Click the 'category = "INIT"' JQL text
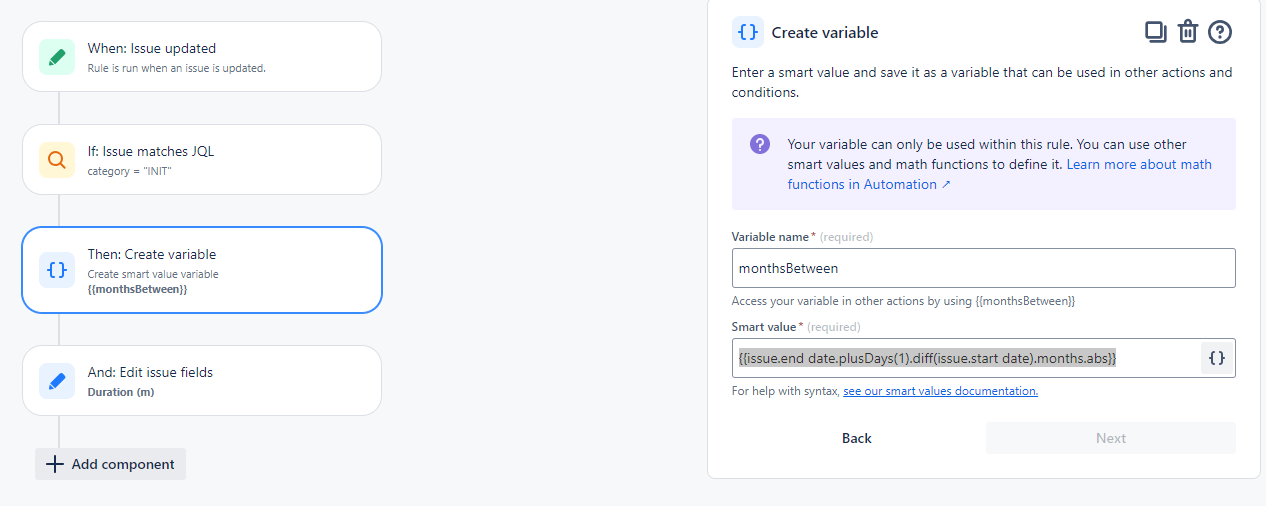Viewport: 1266px width, 506px height. (130, 171)
